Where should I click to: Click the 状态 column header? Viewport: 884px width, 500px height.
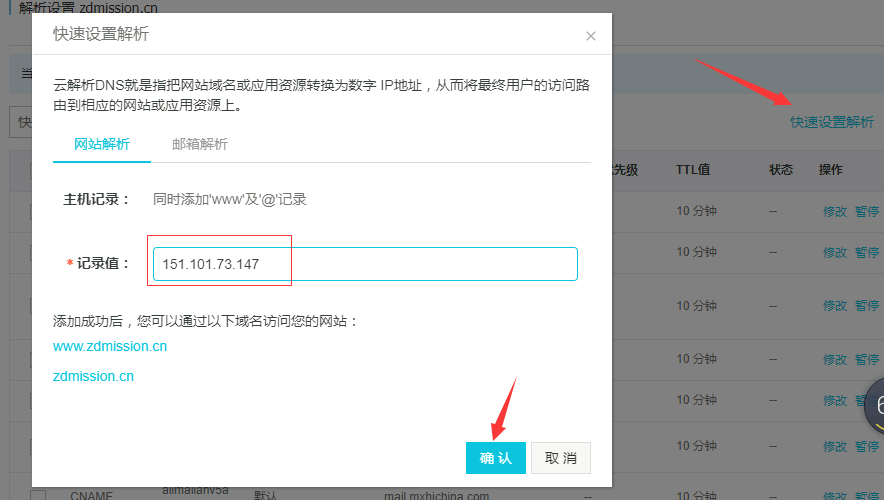781,170
